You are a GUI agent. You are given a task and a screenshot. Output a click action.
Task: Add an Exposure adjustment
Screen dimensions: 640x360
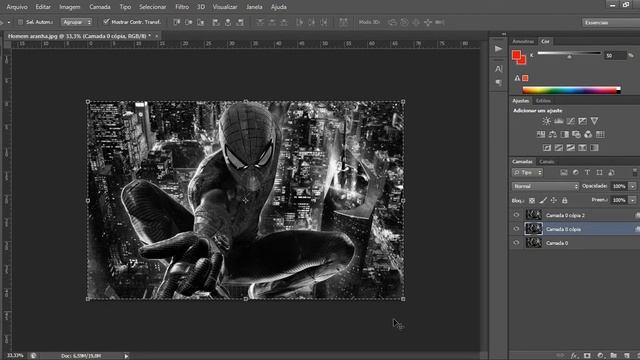582,121
